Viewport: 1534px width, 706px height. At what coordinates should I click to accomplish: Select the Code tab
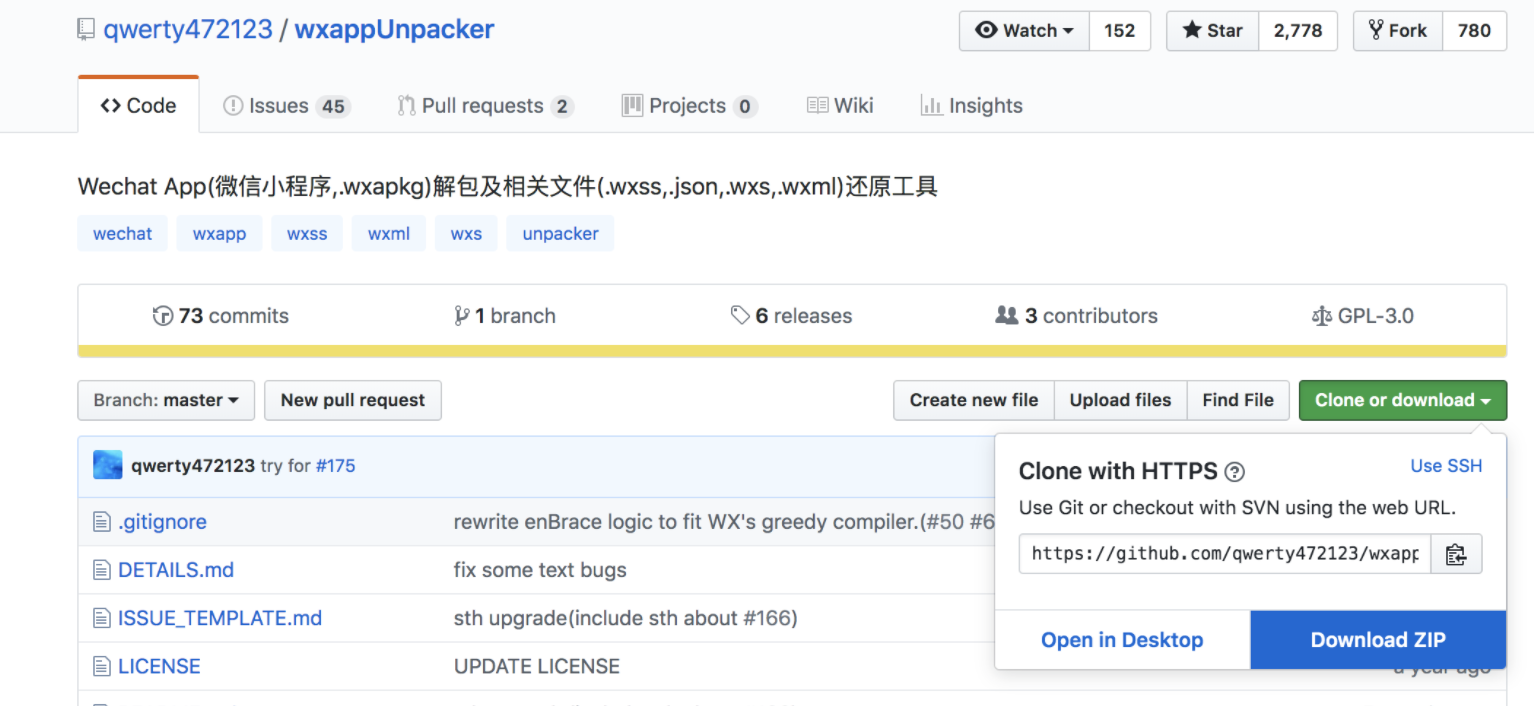[138, 105]
